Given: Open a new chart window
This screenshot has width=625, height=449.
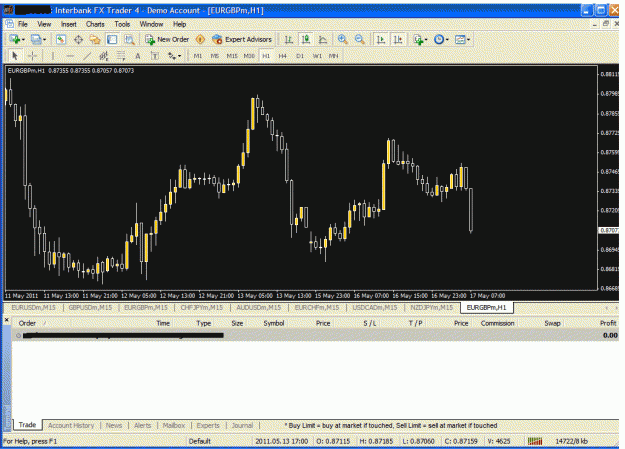Looking at the screenshot, I should (15, 39).
